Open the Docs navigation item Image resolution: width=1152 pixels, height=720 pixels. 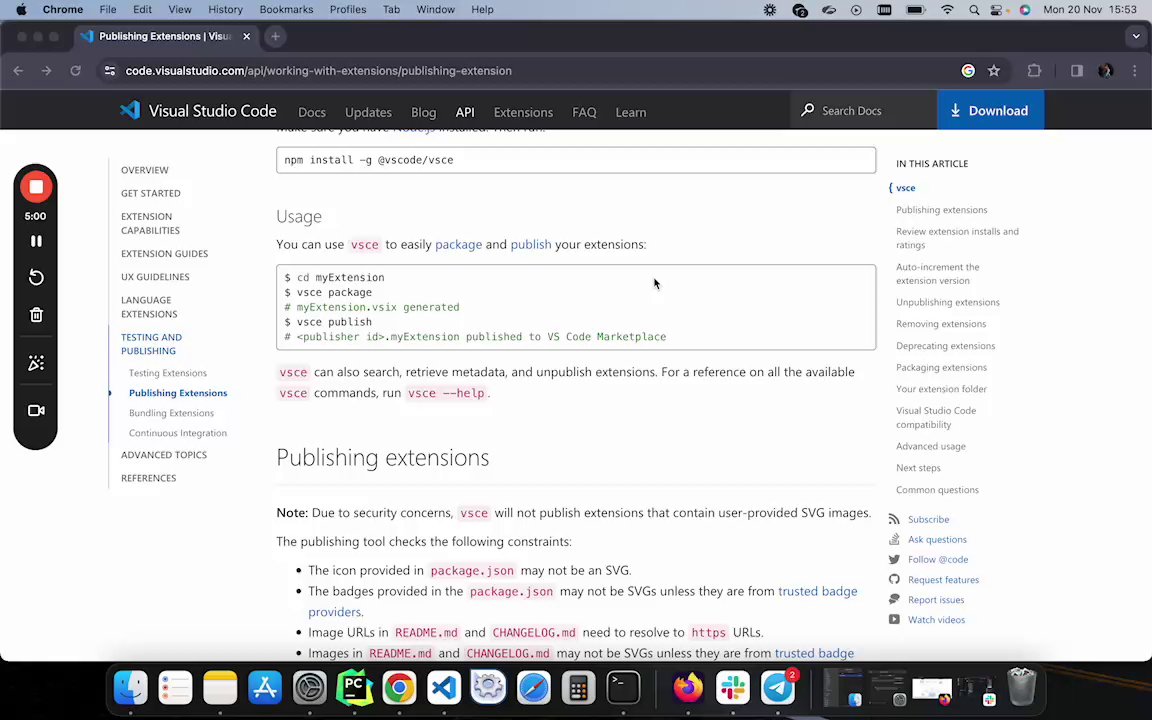click(312, 112)
